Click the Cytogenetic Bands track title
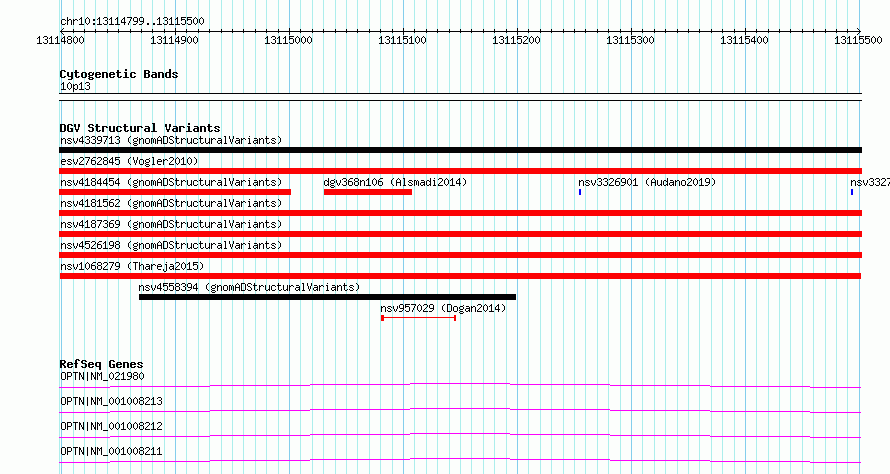 [x=119, y=74]
